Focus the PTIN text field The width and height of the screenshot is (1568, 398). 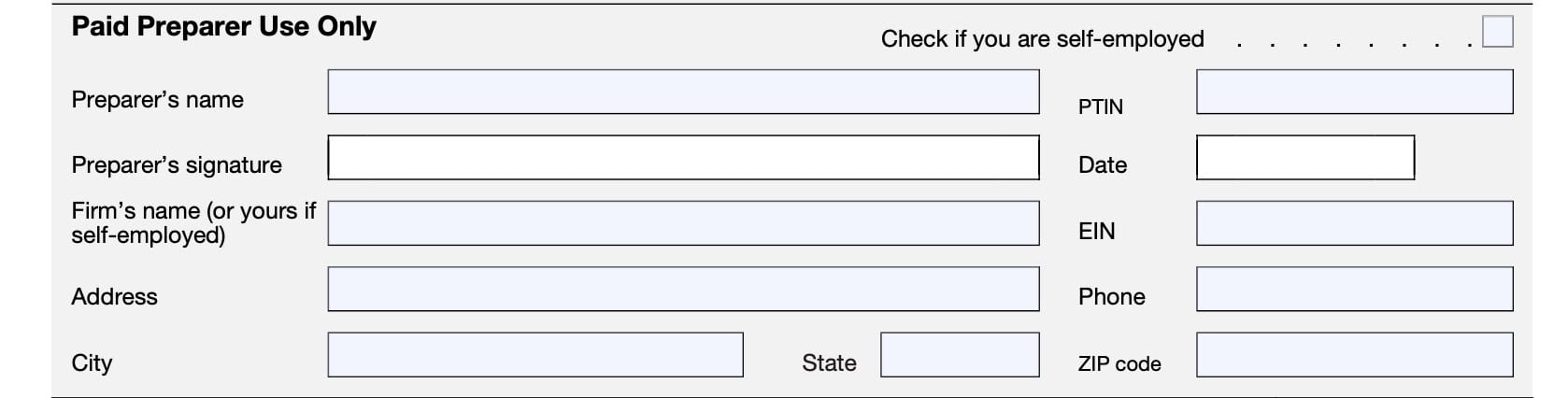(x=1353, y=92)
